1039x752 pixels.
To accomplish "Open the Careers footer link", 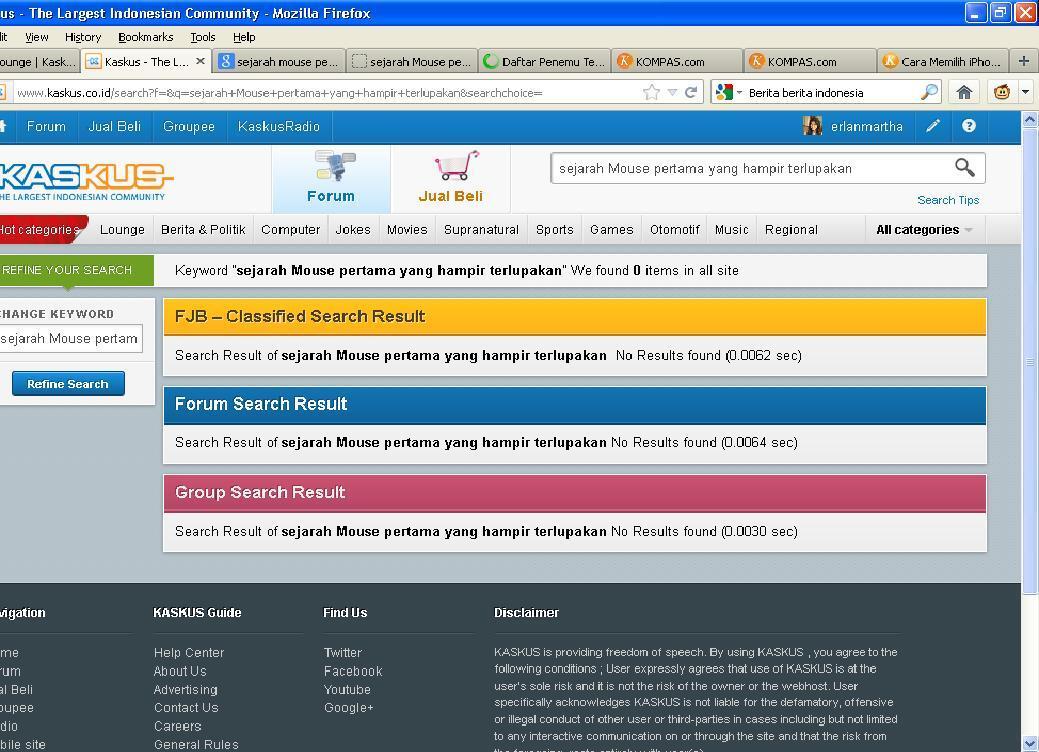I will coord(178,726).
